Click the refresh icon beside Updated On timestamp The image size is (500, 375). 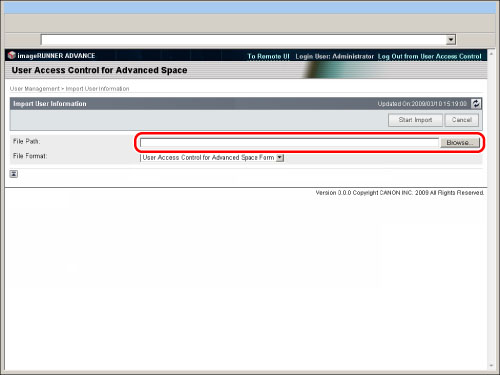click(x=476, y=104)
